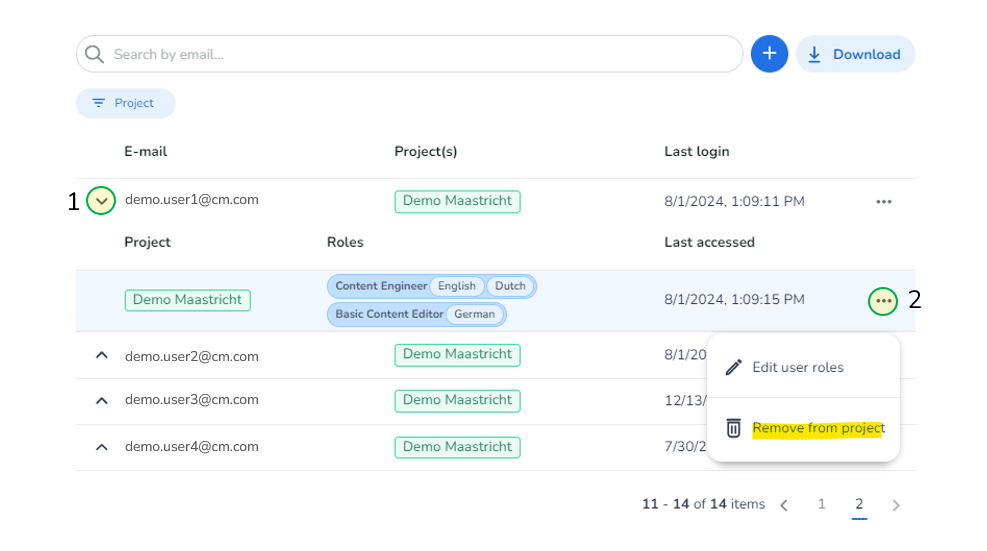Click the magnifier search icon
Viewport: 987px width, 551px height.
95,54
